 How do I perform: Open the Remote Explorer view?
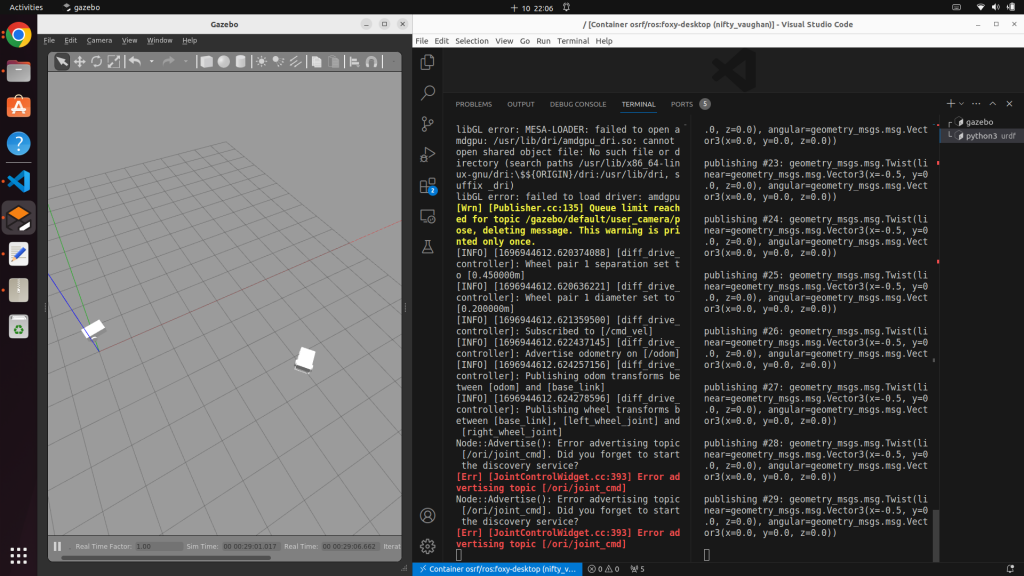(x=428, y=216)
